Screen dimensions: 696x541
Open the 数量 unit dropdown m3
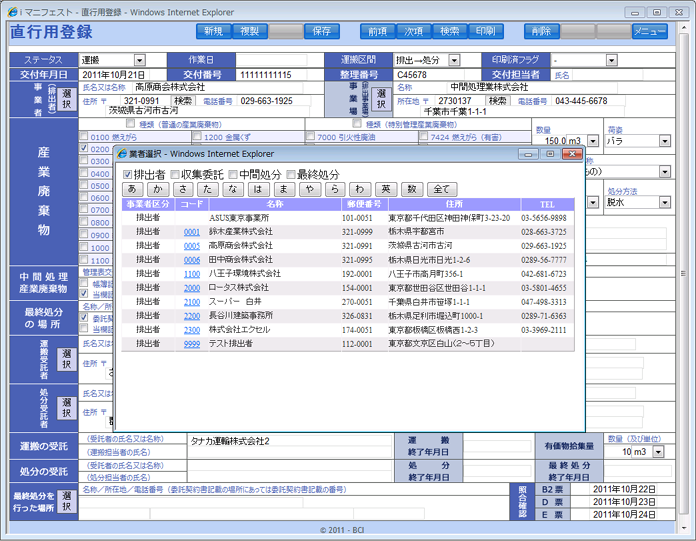593,141
